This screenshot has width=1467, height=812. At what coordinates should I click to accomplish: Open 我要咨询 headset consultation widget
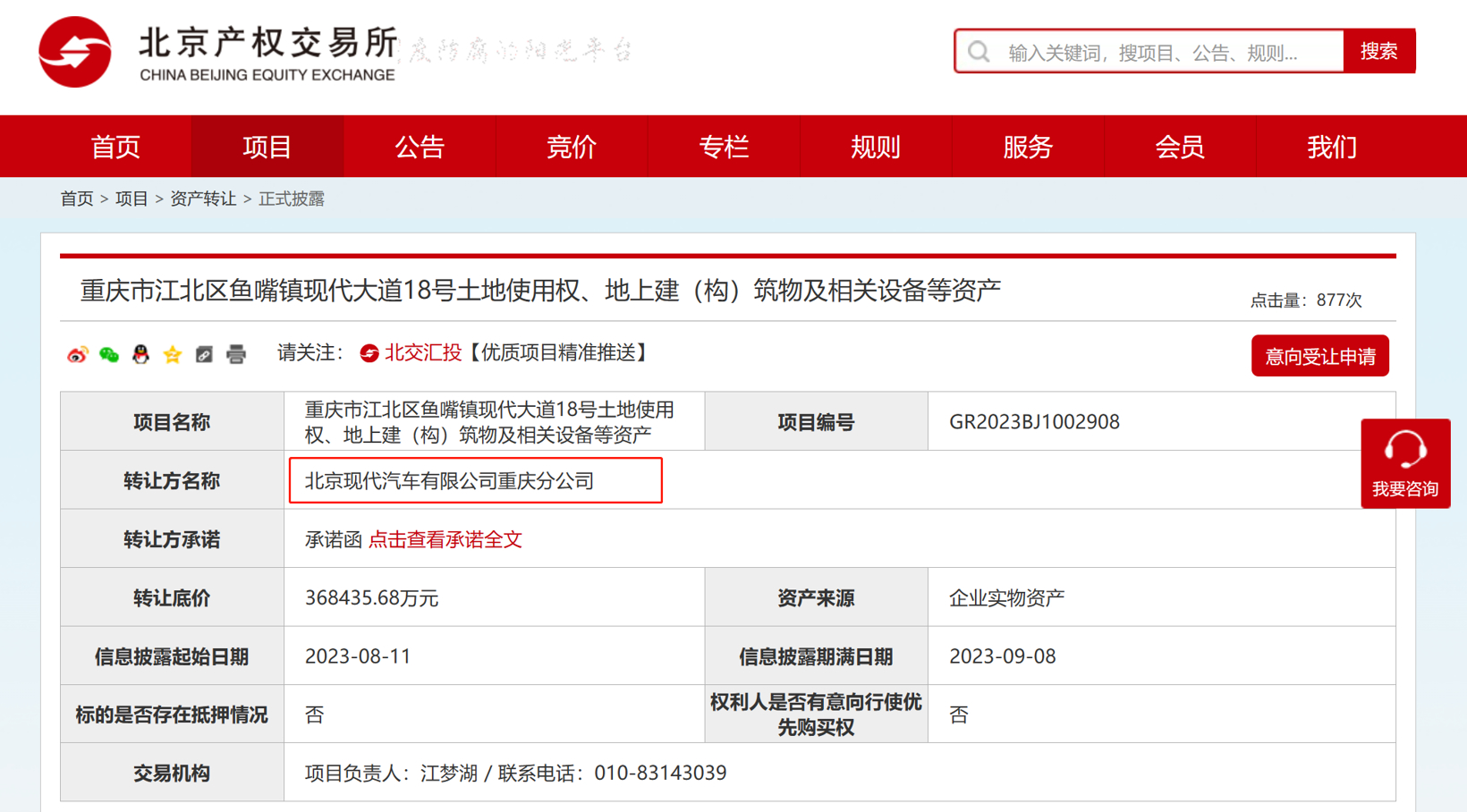1404,463
